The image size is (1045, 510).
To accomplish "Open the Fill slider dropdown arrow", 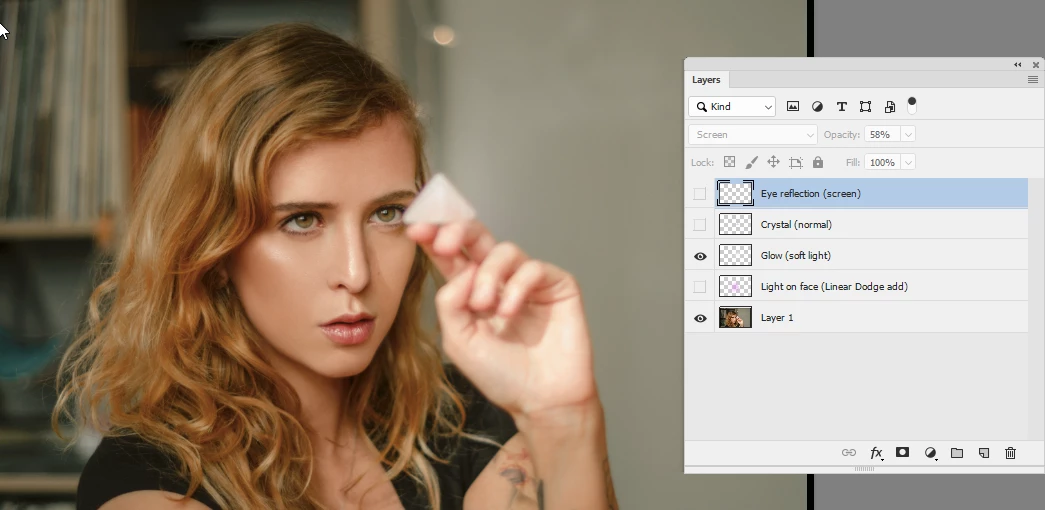I will [x=908, y=162].
